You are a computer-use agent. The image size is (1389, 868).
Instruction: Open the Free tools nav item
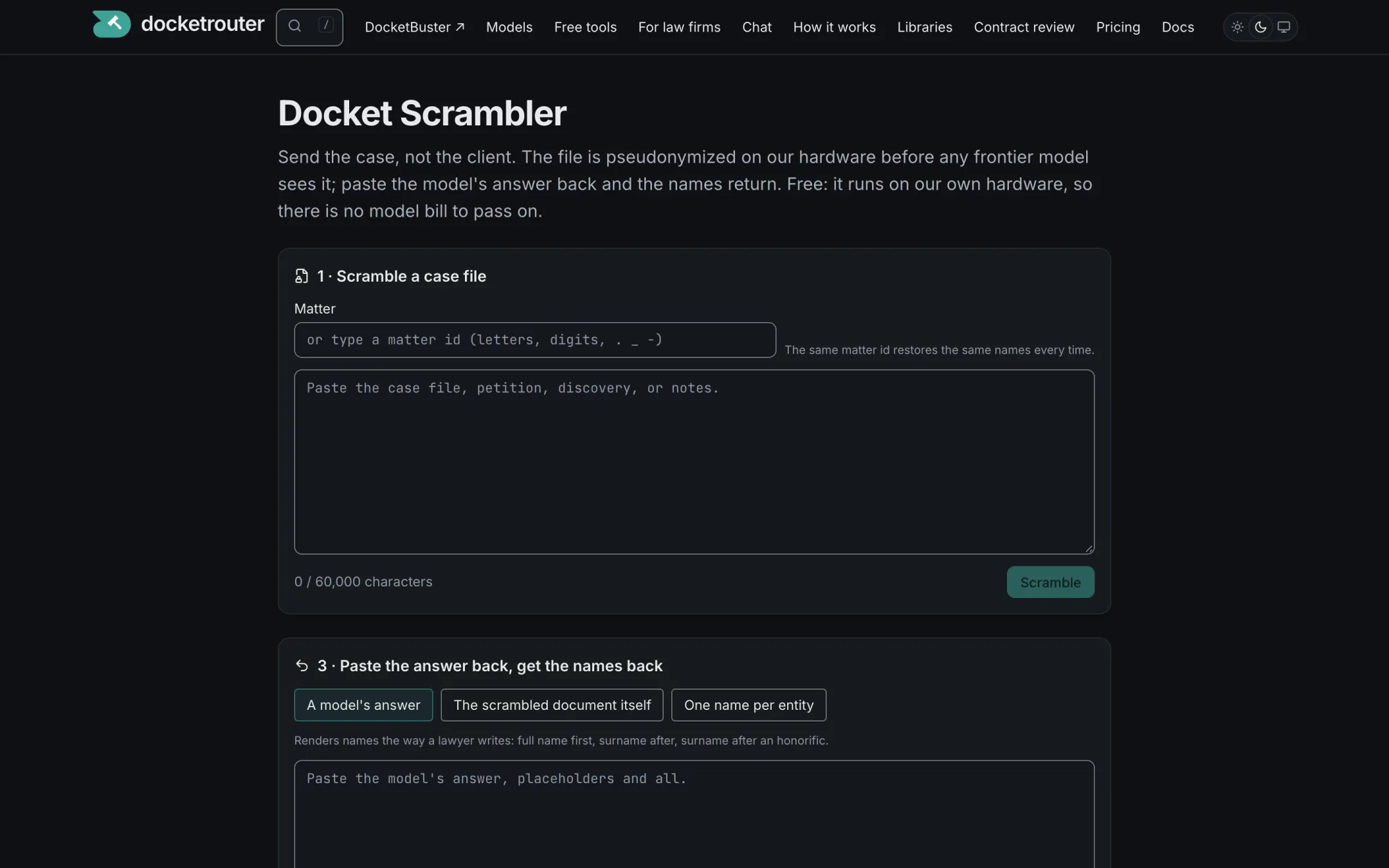(585, 27)
